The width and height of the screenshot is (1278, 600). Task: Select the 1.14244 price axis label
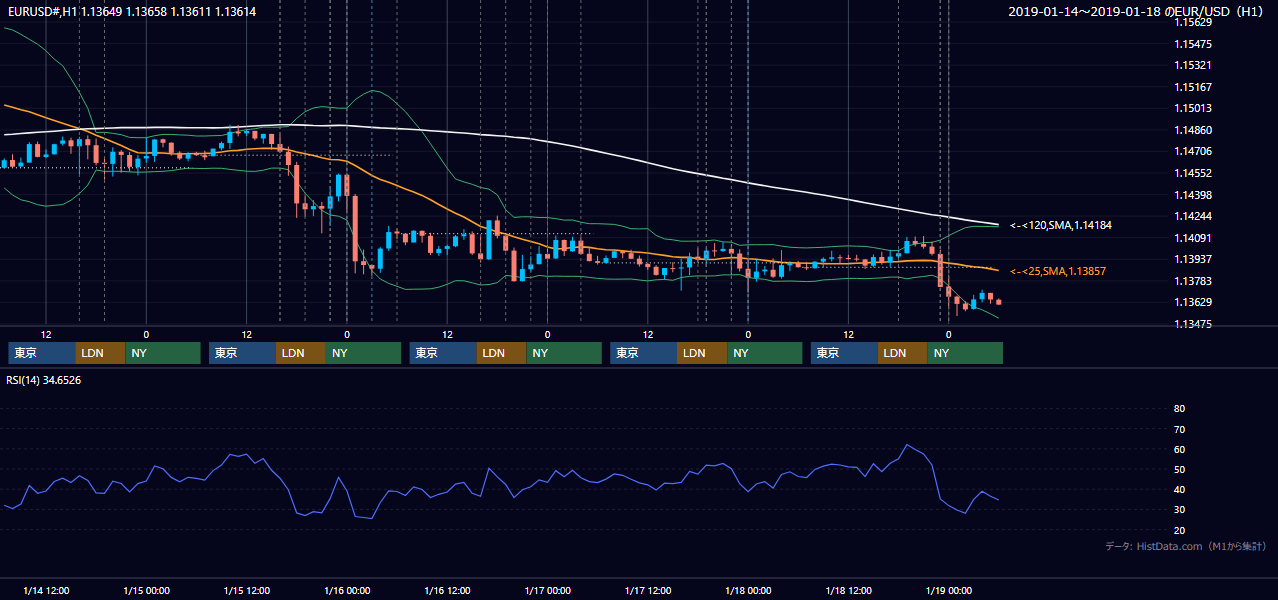pyautogui.click(x=1194, y=216)
